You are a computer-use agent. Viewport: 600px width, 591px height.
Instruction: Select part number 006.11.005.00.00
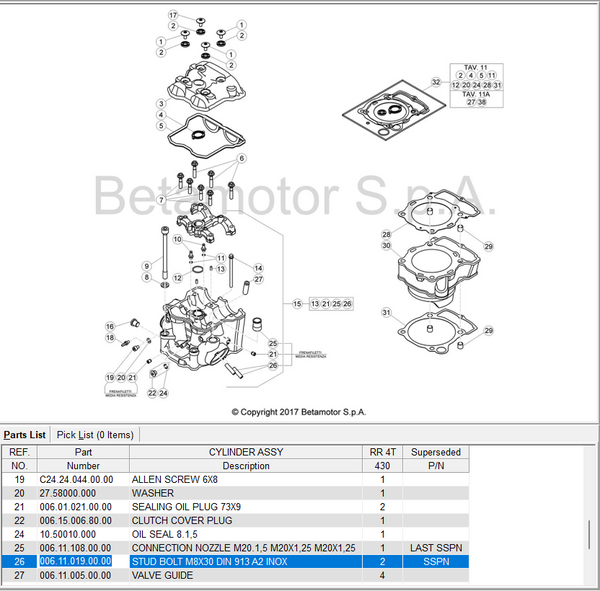click(x=75, y=575)
